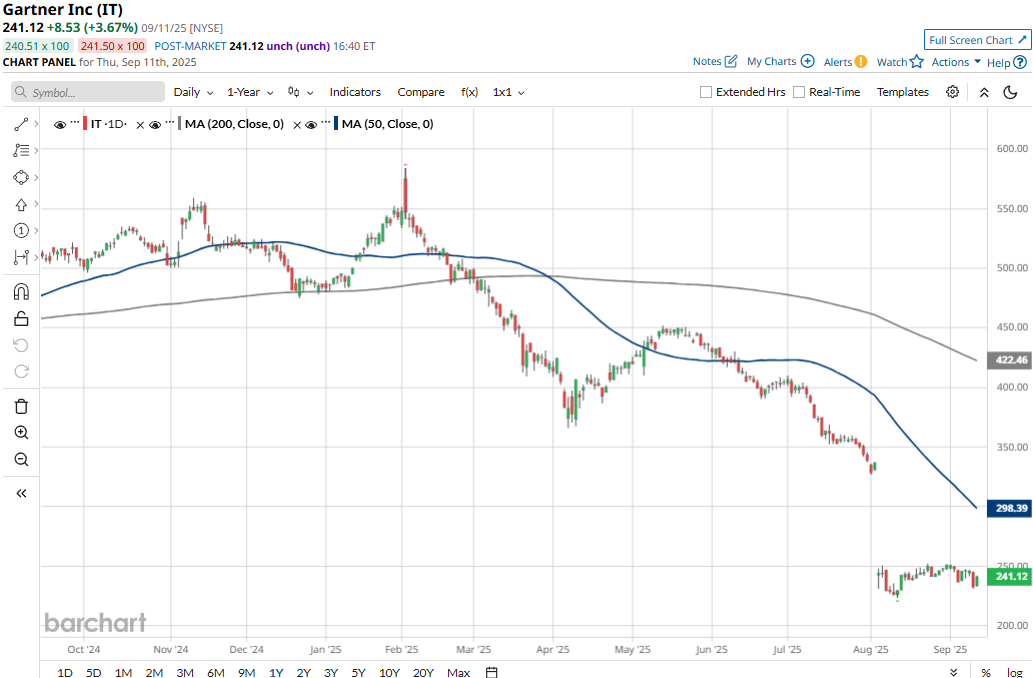Image resolution: width=1033 pixels, height=678 pixels.
Task: Select the 5Y time range
Action: pos(358,672)
